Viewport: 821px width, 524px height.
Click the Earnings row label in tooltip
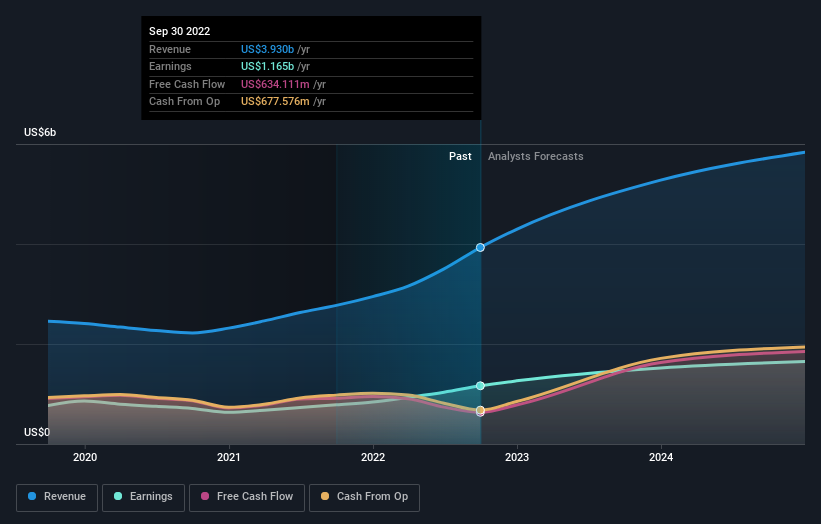pyautogui.click(x=170, y=66)
